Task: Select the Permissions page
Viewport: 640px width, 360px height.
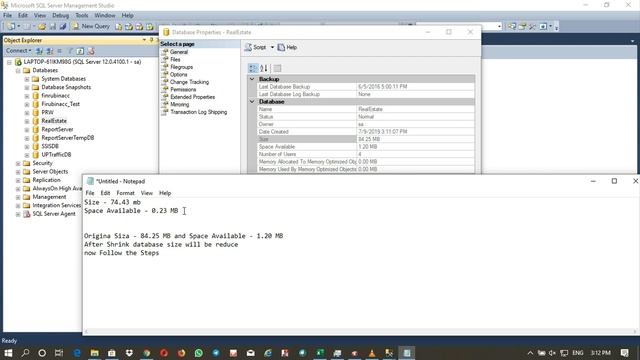Action: coord(183,89)
